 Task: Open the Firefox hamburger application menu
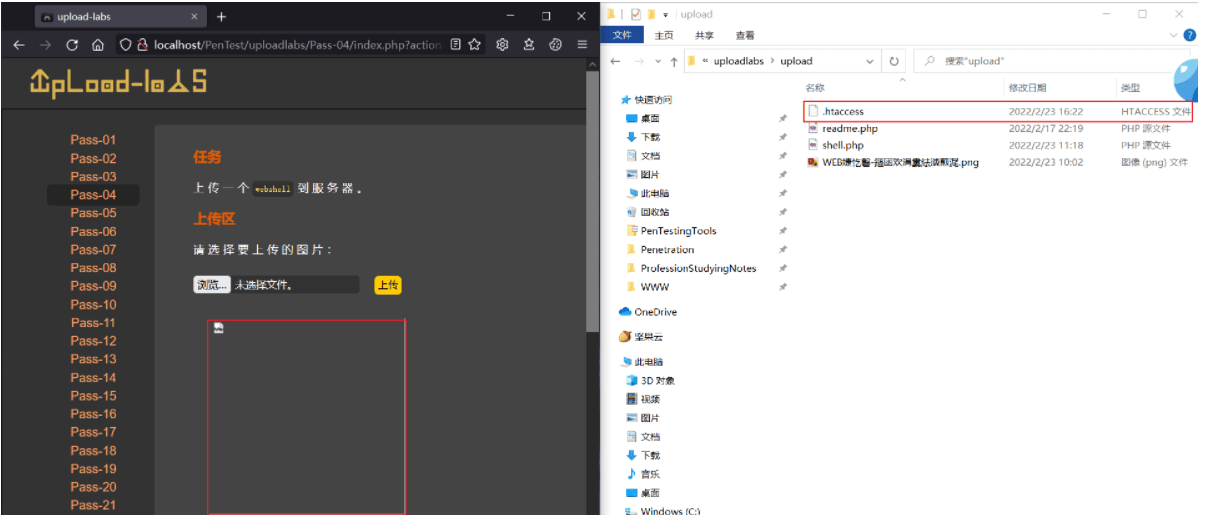(582, 45)
